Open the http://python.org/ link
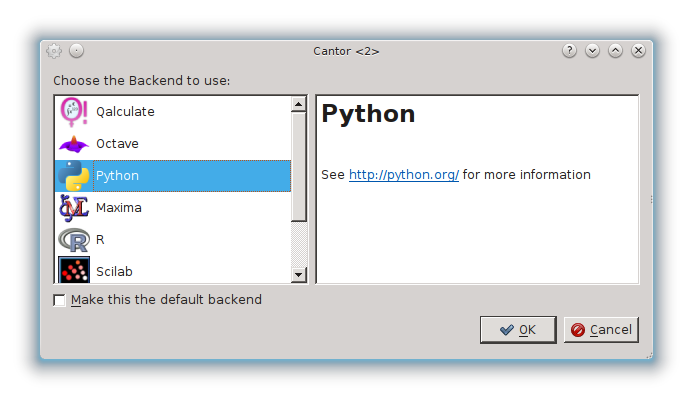 (x=404, y=175)
